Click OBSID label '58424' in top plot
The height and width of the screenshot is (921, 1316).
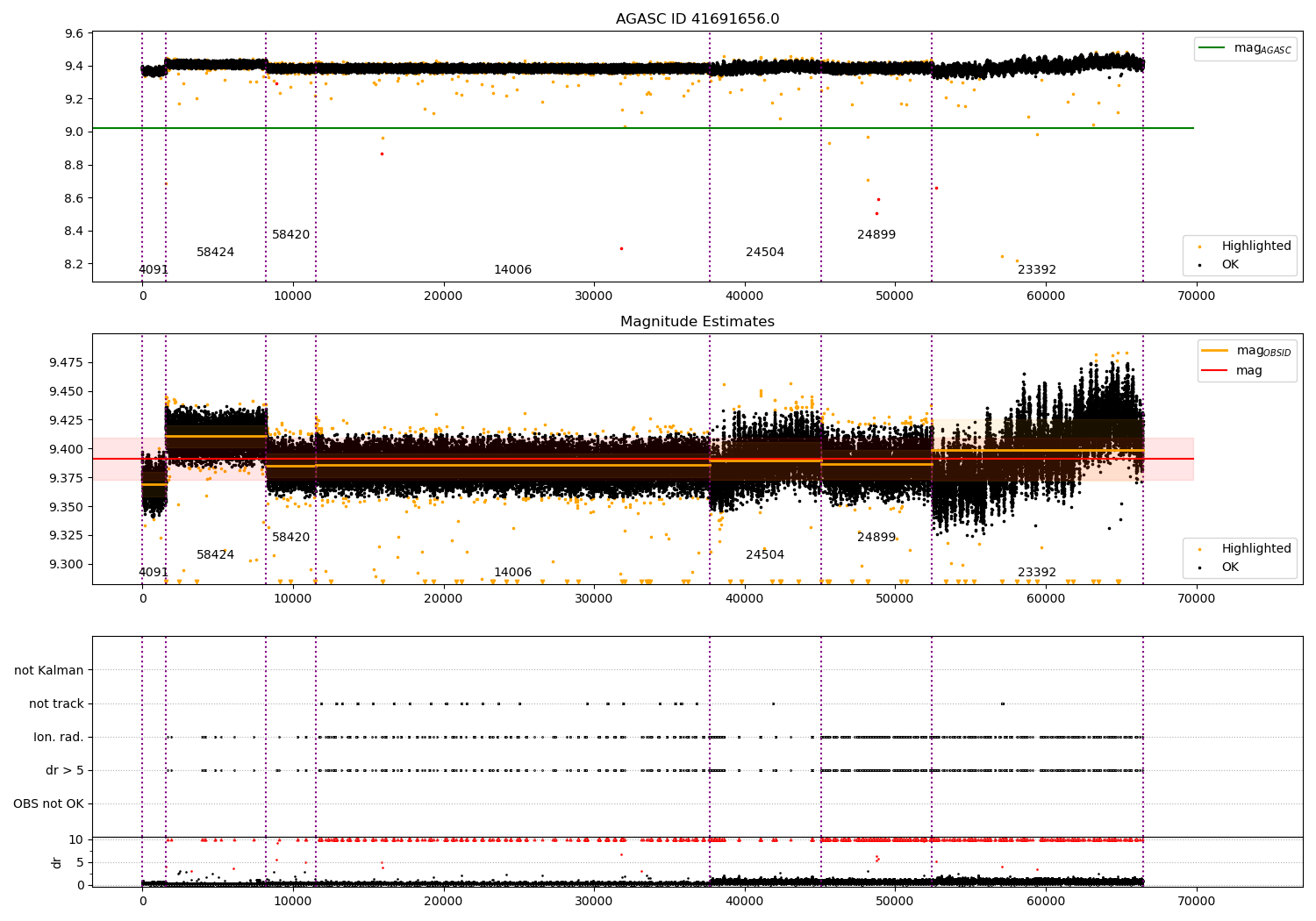point(215,253)
